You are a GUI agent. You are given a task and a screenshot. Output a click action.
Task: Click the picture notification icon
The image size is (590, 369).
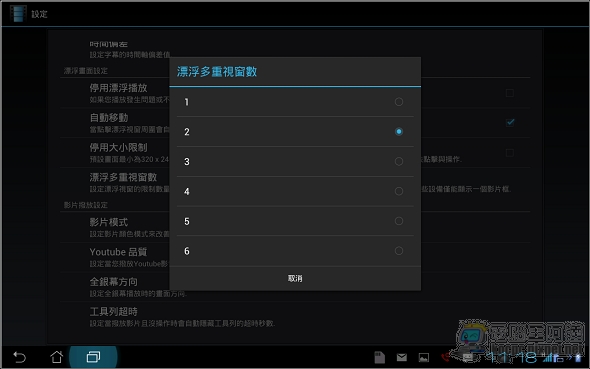tap(424, 357)
